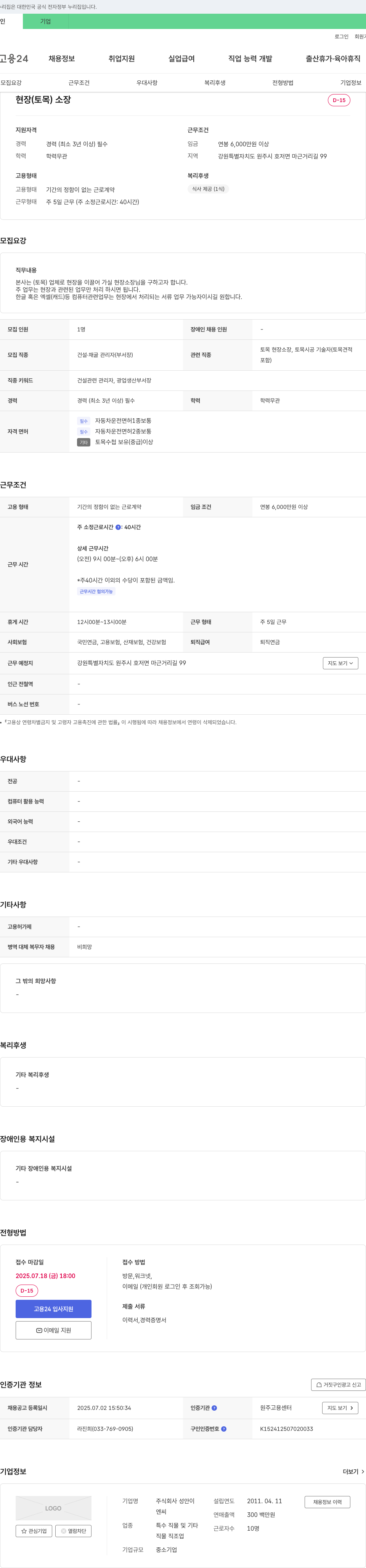Click the 열람차단 button
Screen dimensions: 366x1568
point(74,1531)
